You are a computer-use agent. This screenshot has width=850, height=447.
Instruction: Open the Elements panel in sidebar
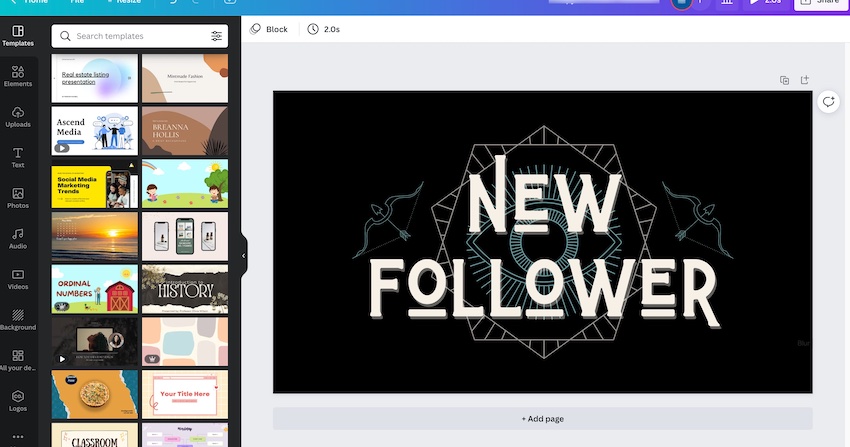[x=18, y=76]
